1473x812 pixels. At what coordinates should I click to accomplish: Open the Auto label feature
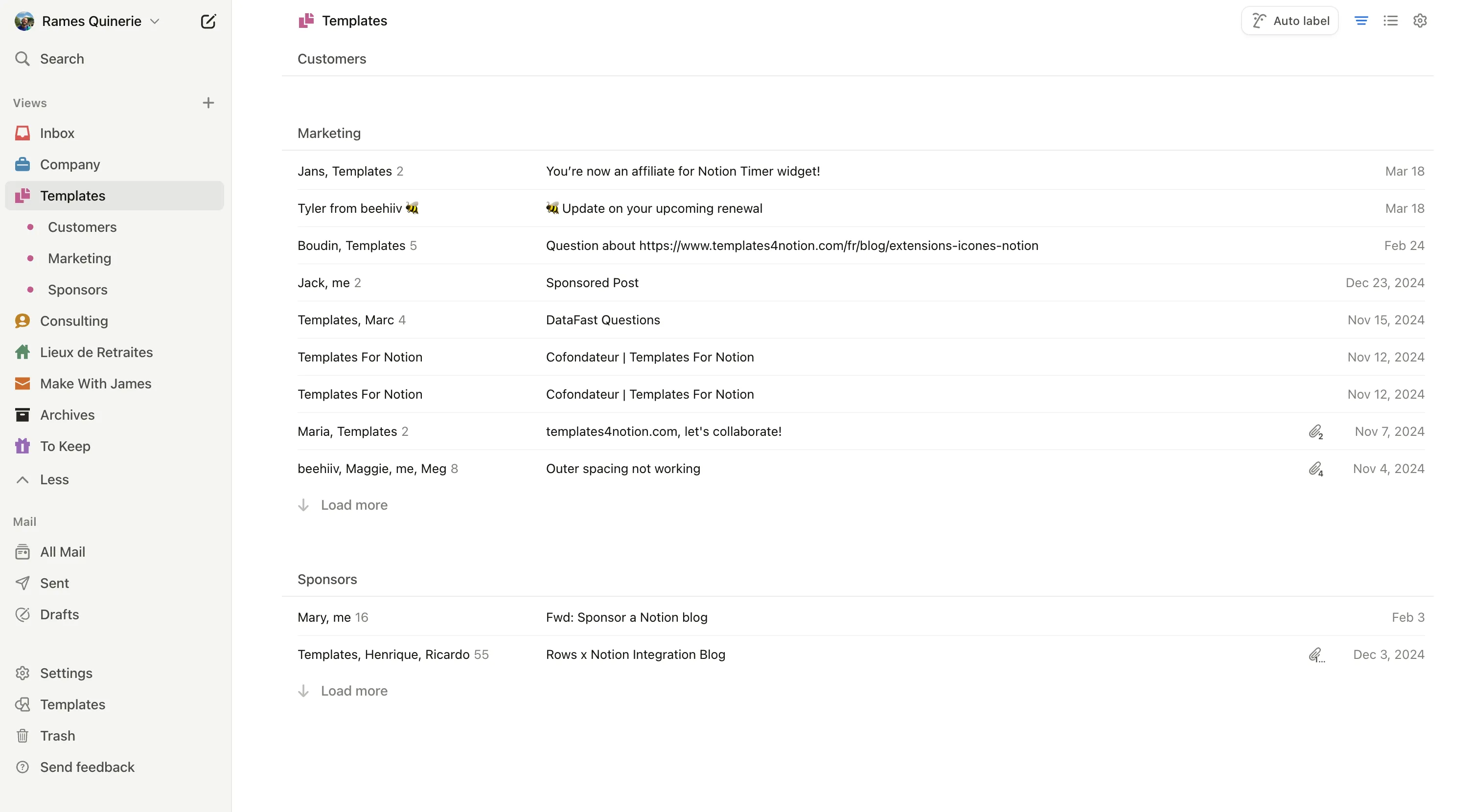pyautogui.click(x=1289, y=20)
